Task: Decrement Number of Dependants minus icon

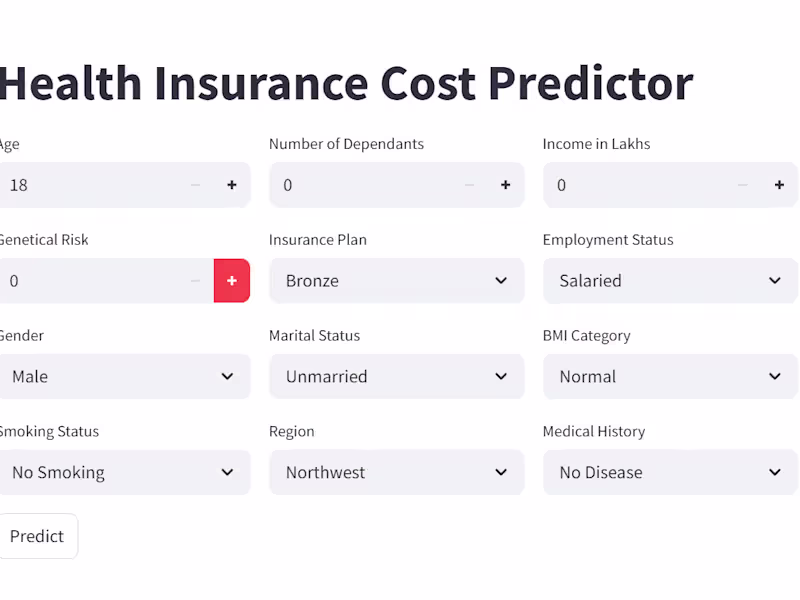Action: [x=469, y=185]
